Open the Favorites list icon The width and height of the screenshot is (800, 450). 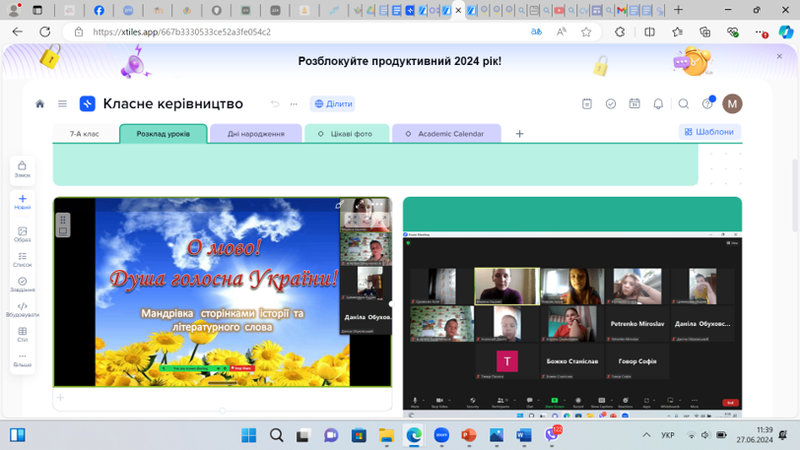tap(678, 32)
